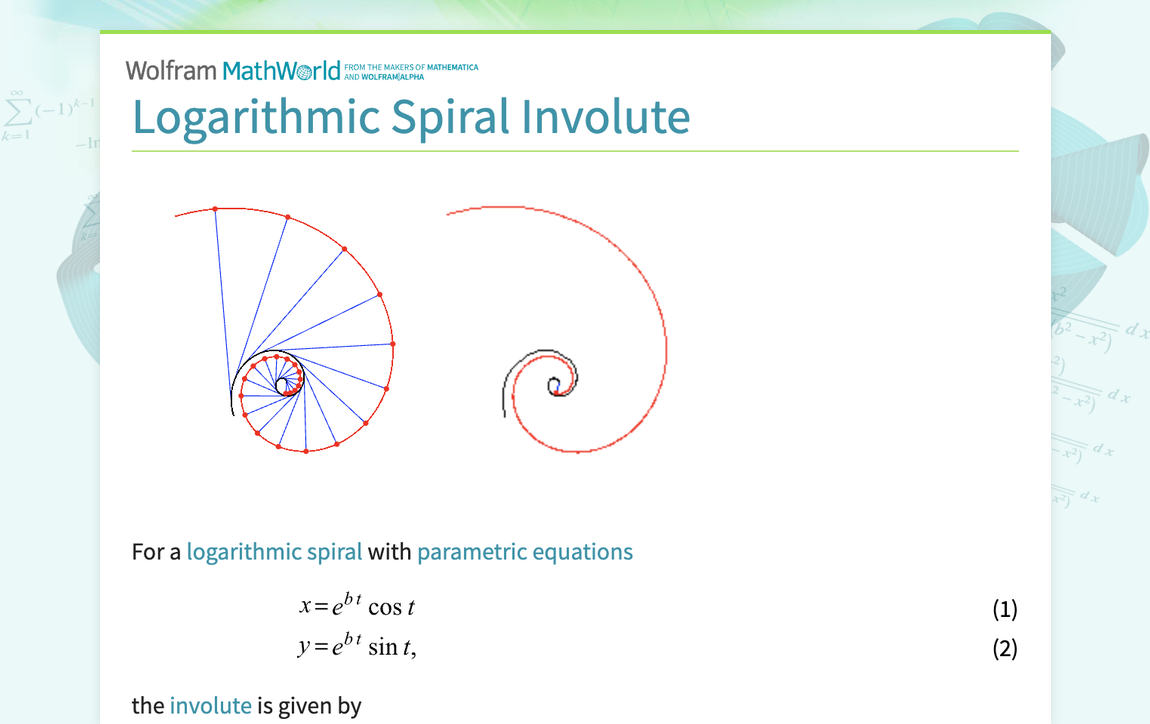1150x724 pixels.
Task: Select the equation y equals e^bt sin t
Action: point(357,645)
